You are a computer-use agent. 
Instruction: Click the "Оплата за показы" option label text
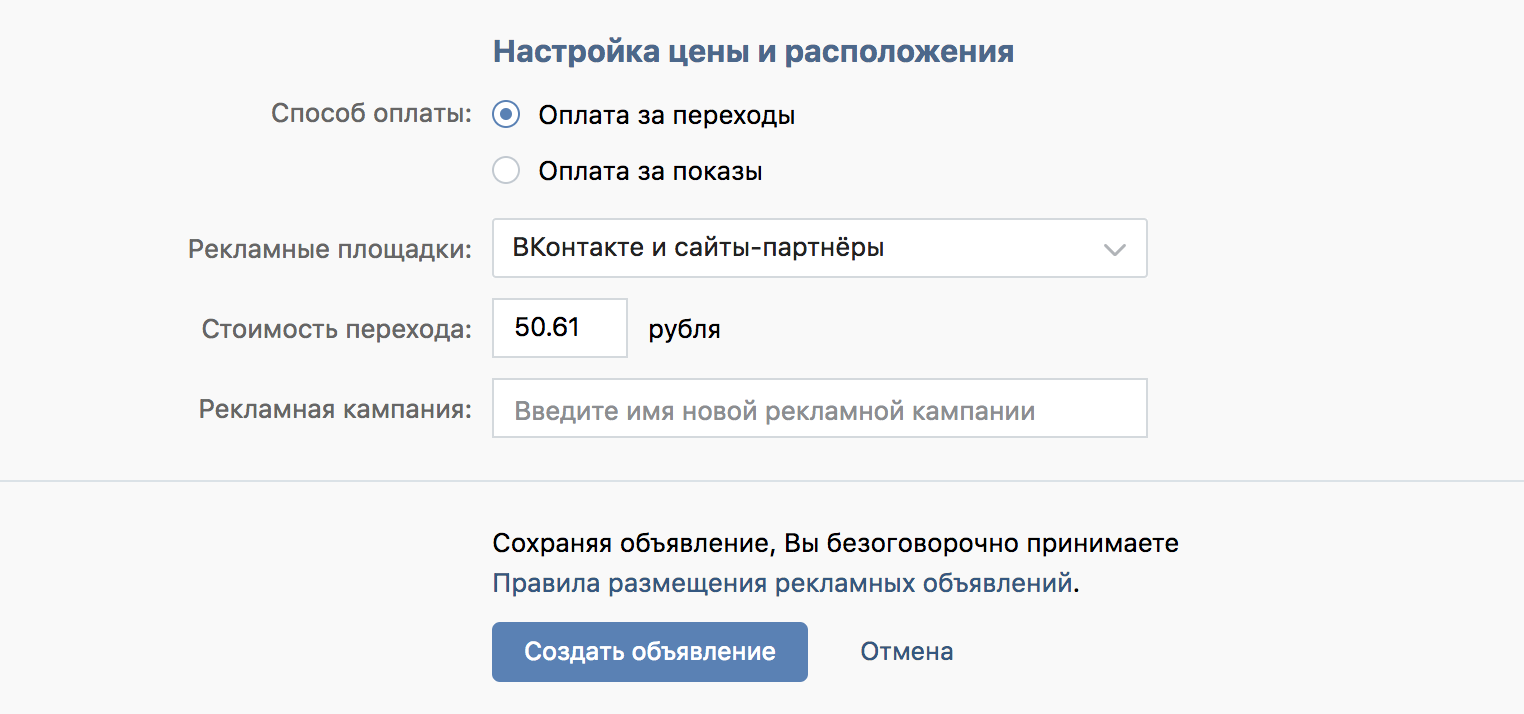coord(650,171)
